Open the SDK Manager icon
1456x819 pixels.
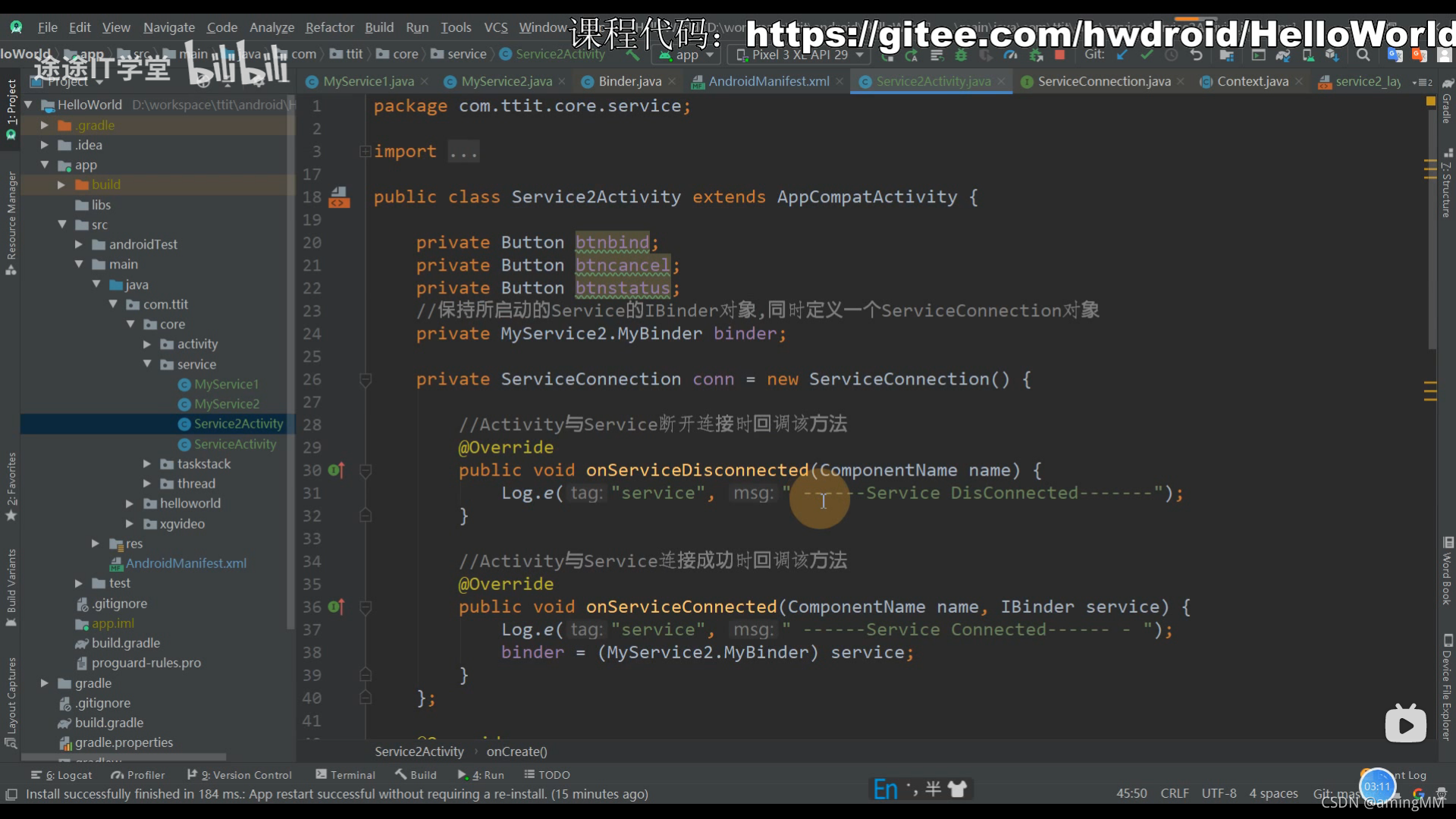1332,55
